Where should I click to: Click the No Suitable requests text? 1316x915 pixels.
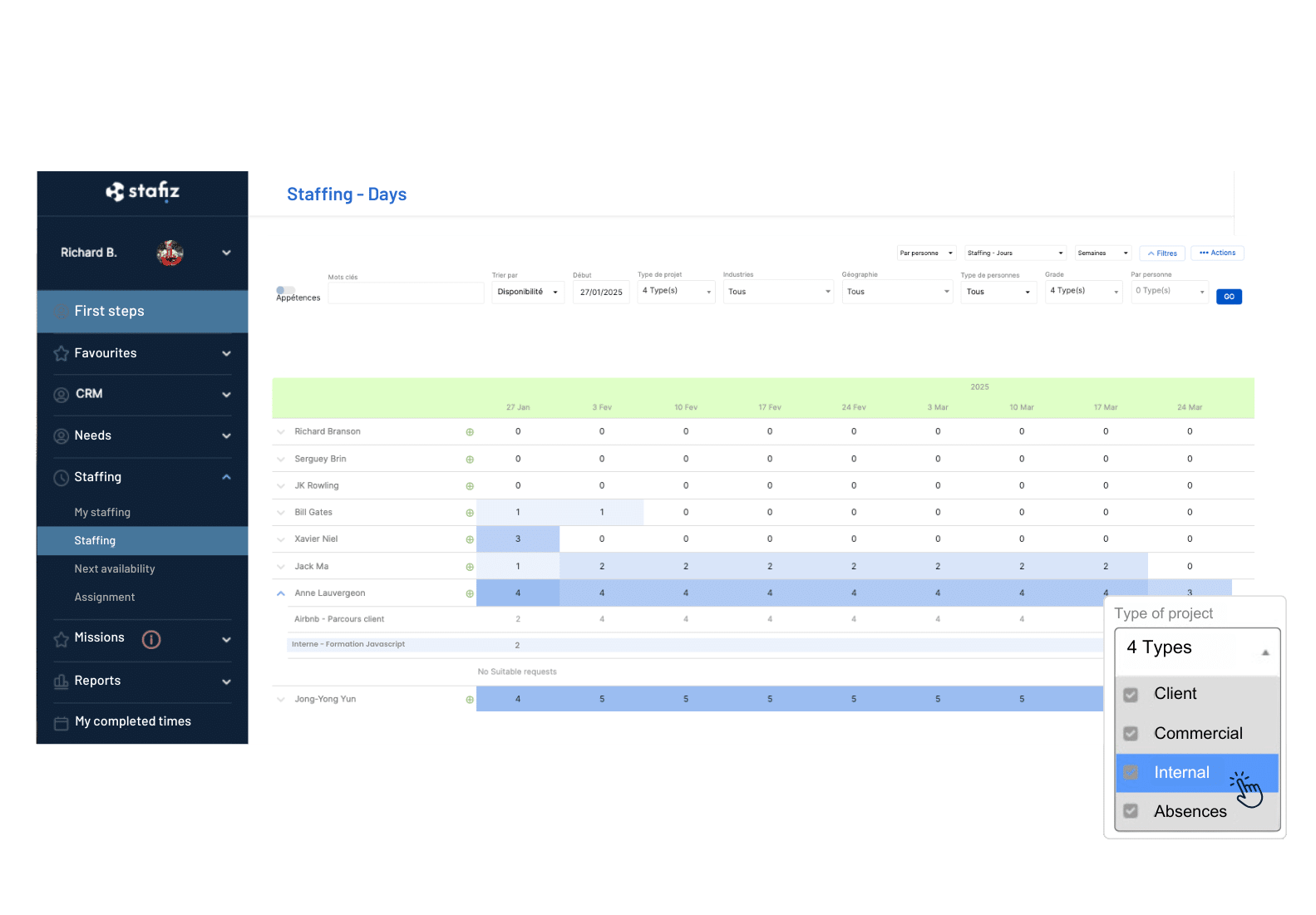pyautogui.click(x=517, y=671)
